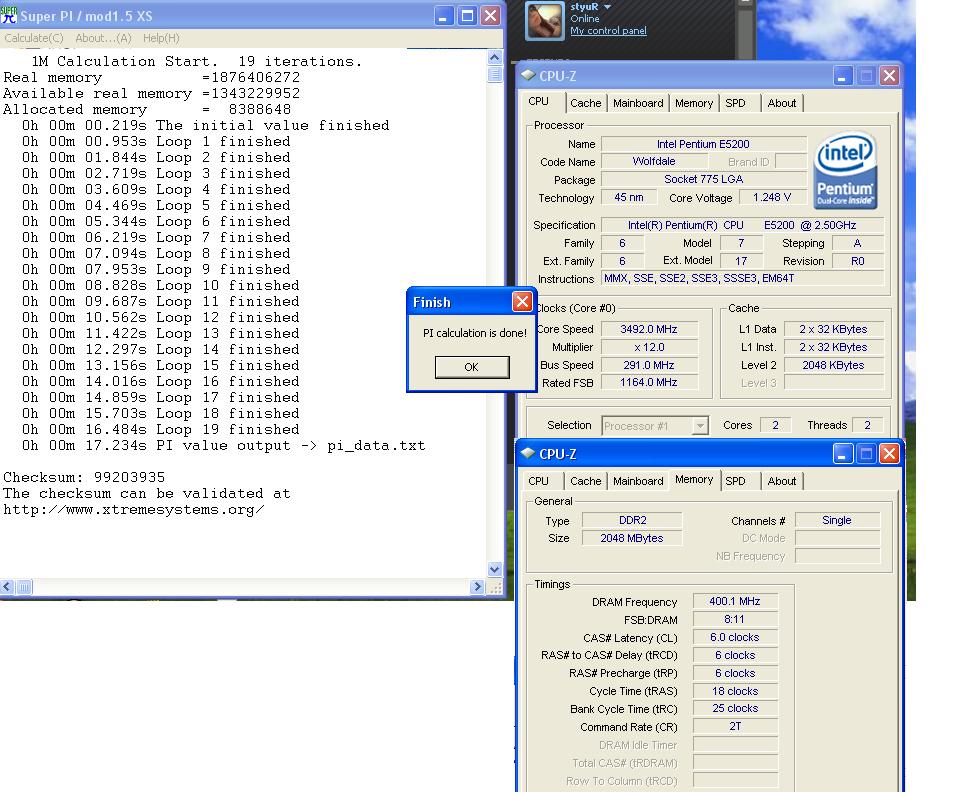Image resolution: width=975 pixels, height=792 pixels.
Task: Switch to Mainboard tab in lower CPU-Z window
Action: 638,481
